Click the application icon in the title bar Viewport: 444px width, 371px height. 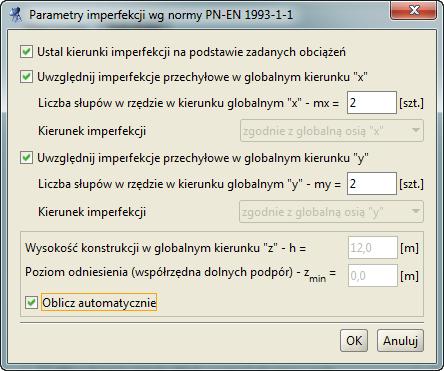click(15, 15)
